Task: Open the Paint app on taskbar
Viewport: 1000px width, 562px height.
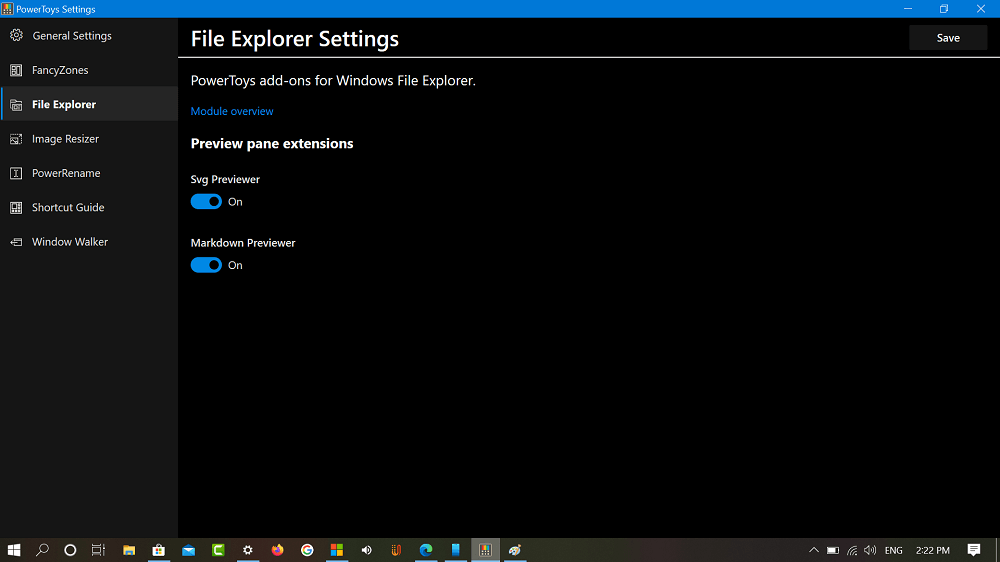Action: pyautogui.click(x=515, y=550)
